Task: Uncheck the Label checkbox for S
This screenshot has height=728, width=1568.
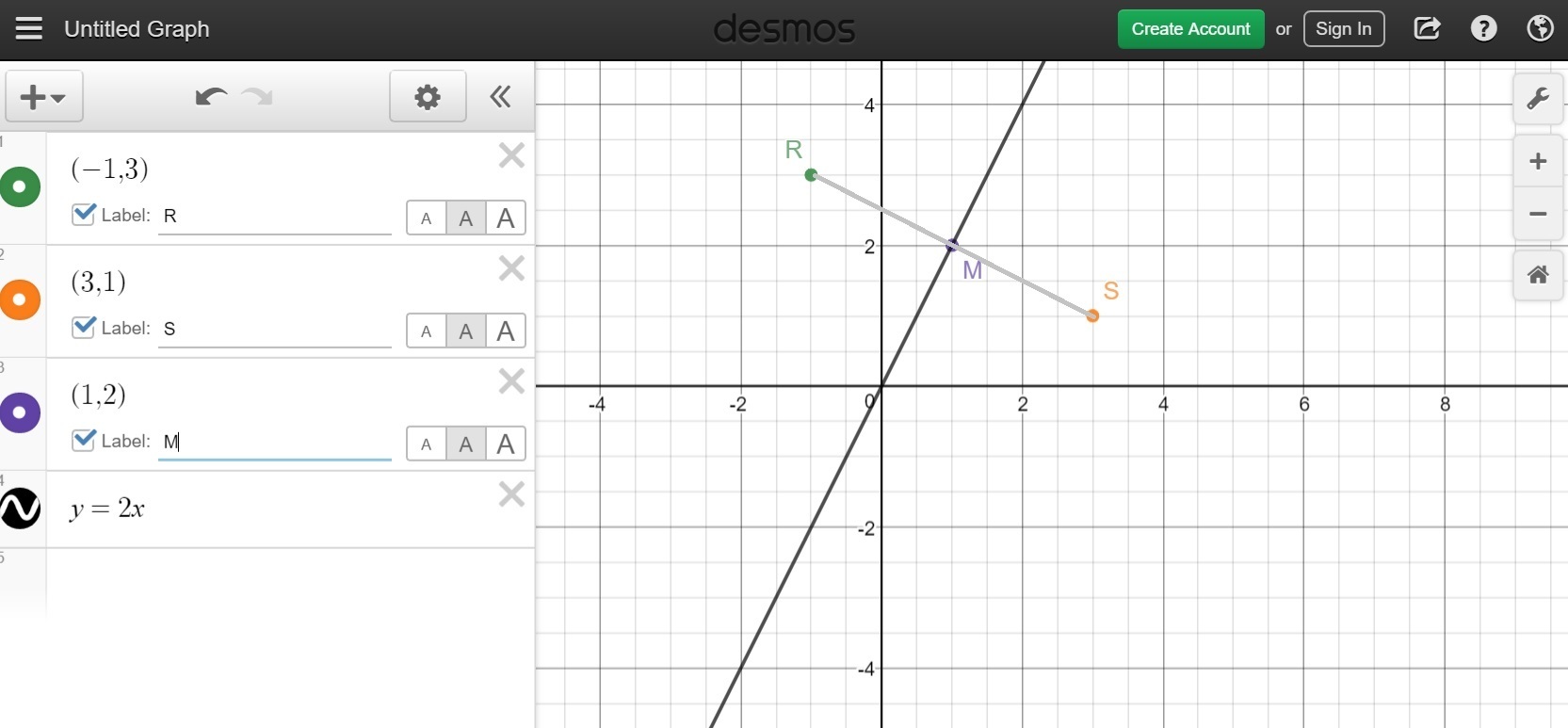Action: (84, 327)
